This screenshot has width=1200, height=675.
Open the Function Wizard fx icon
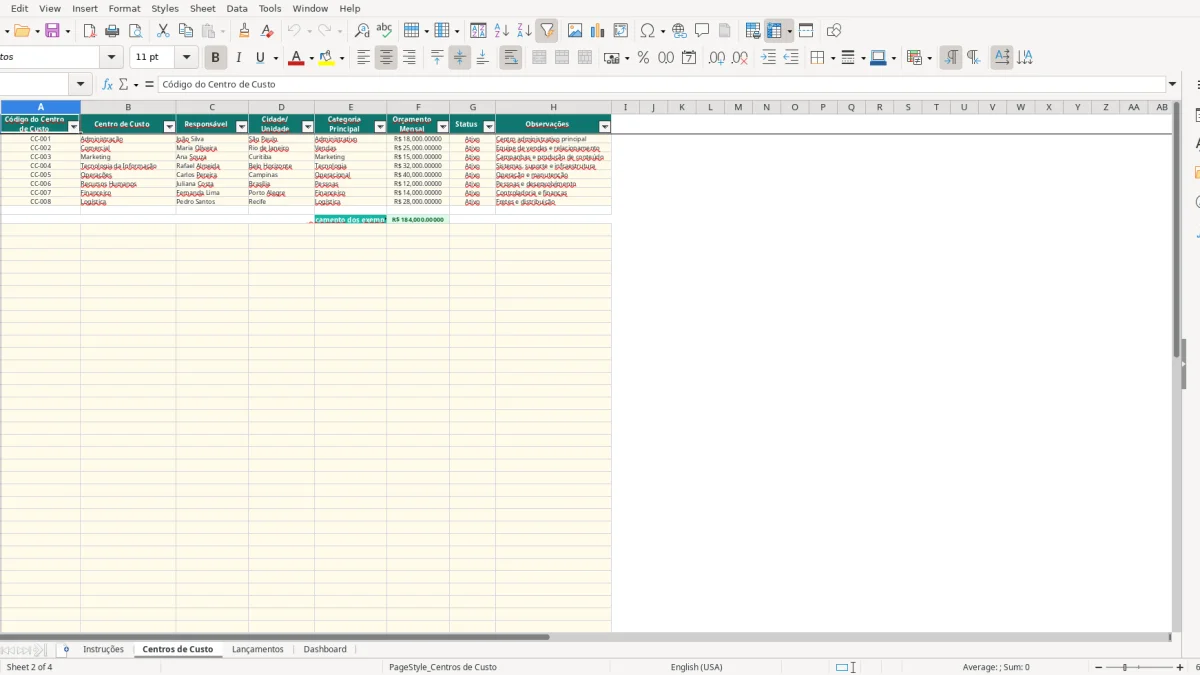pos(107,85)
